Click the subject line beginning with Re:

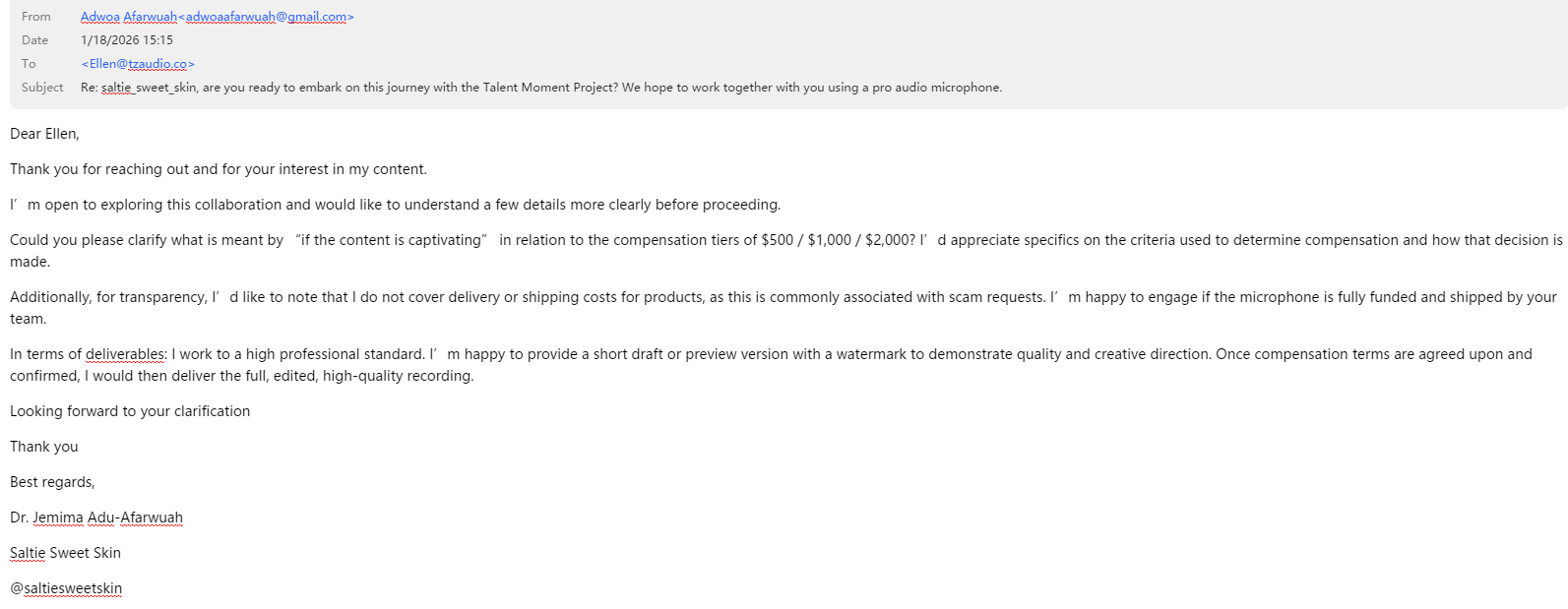540,88
